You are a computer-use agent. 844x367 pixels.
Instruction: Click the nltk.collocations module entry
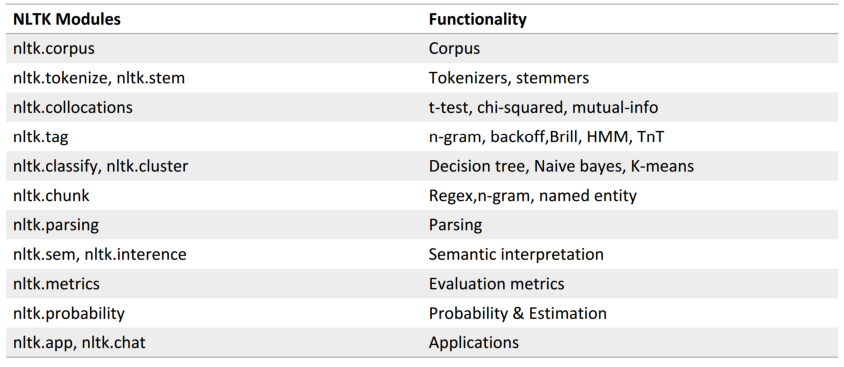(x=73, y=107)
